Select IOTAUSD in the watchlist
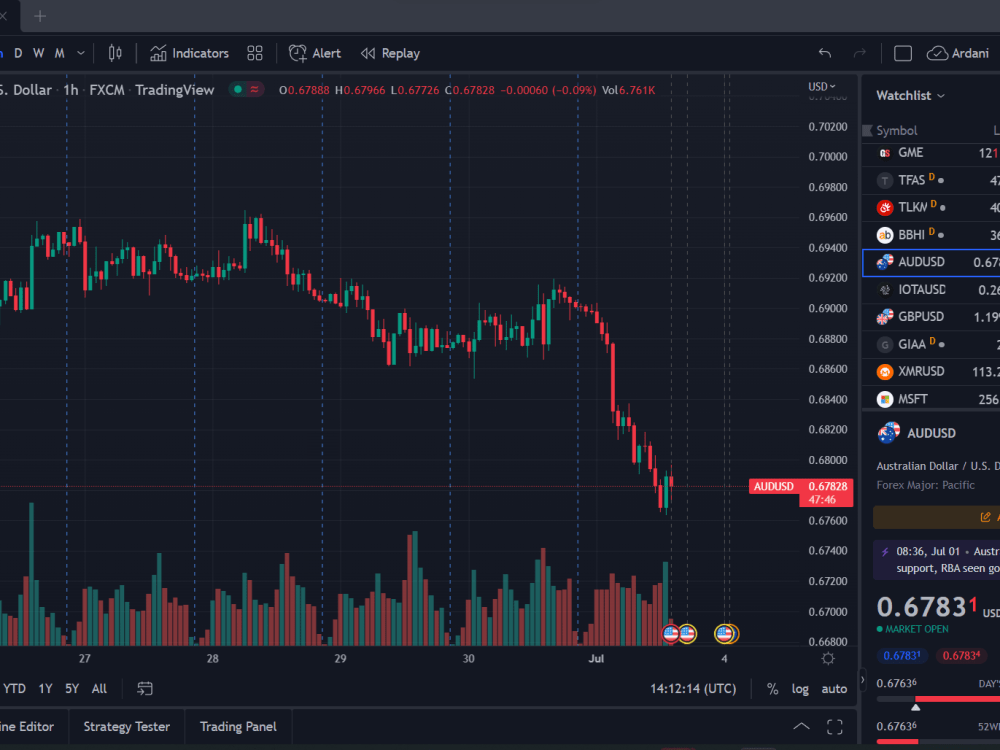Viewport: 1000px width, 750px height. click(x=931, y=290)
